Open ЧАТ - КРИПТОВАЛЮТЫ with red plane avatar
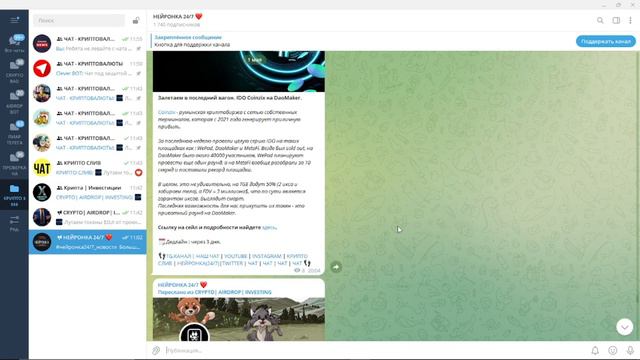This screenshot has height=360, width=640. [x=87, y=68]
